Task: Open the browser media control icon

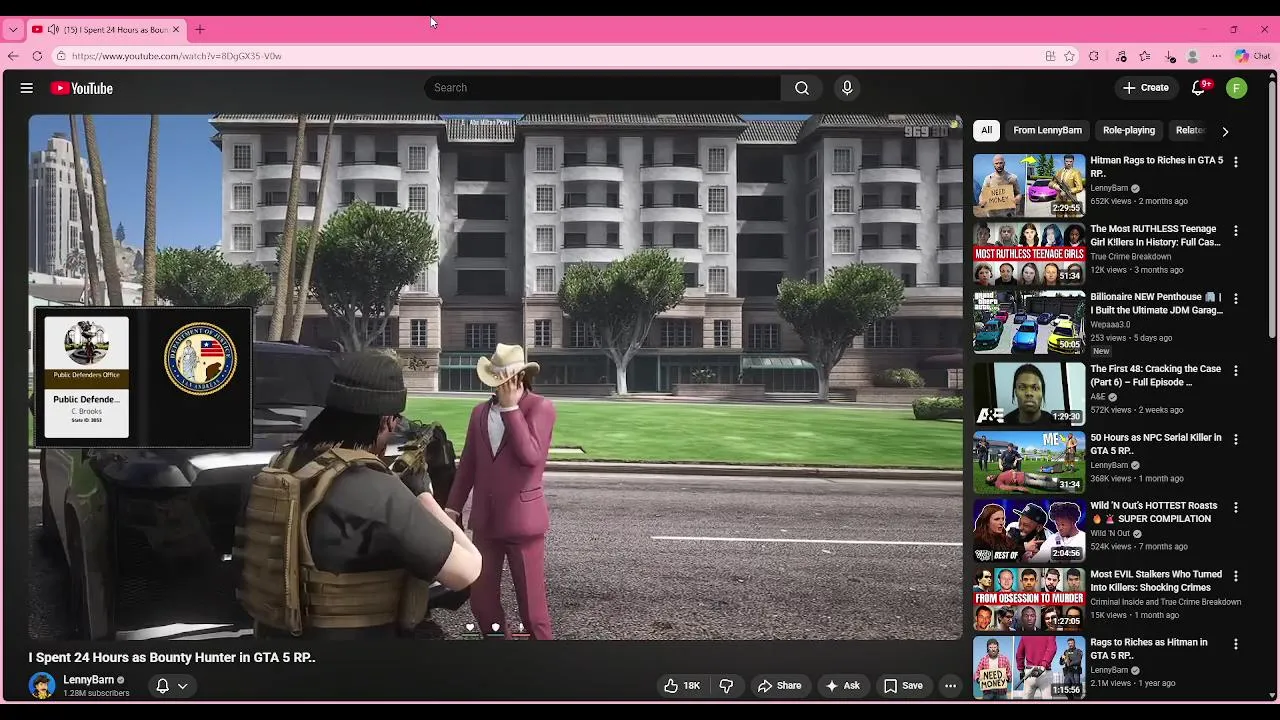Action: pyautogui.click(x=1121, y=56)
